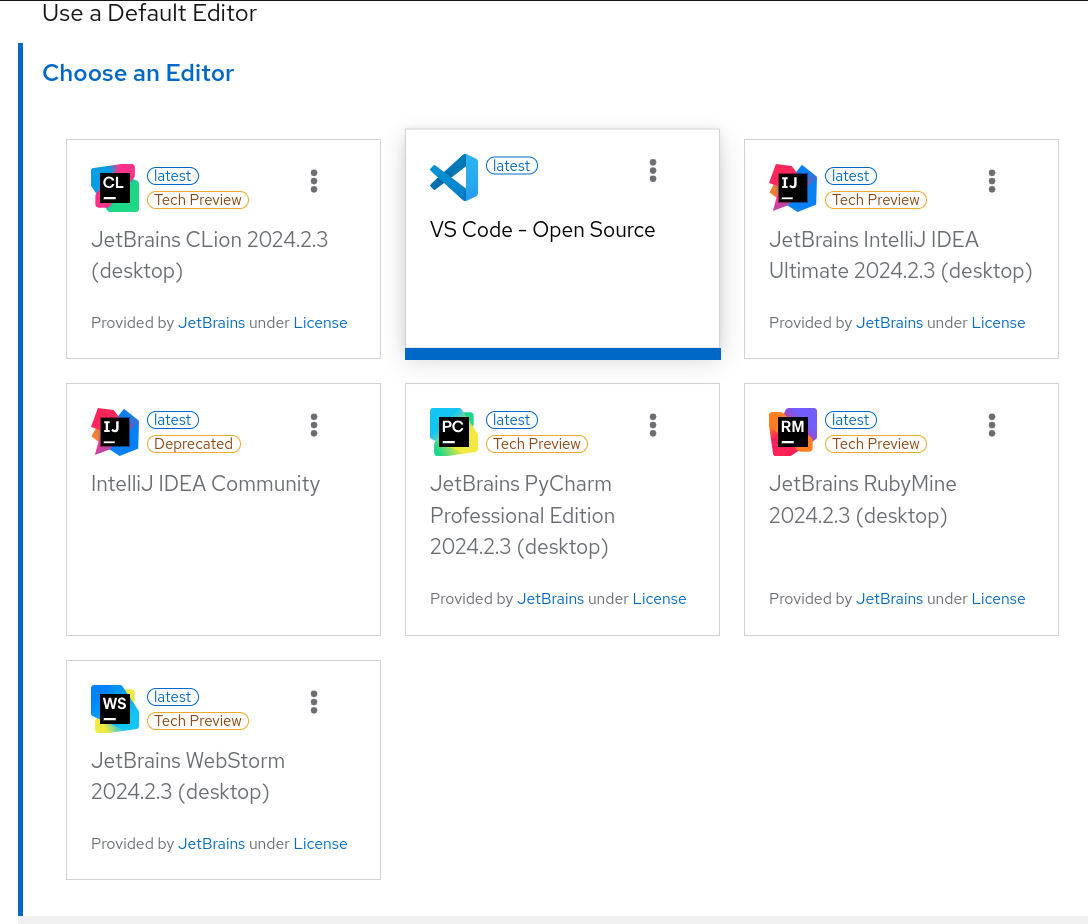Collapse the Choose an Editor section
The width and height of the screenshot is (1088, 924).
pyautogui.click(x=138, y=73)
